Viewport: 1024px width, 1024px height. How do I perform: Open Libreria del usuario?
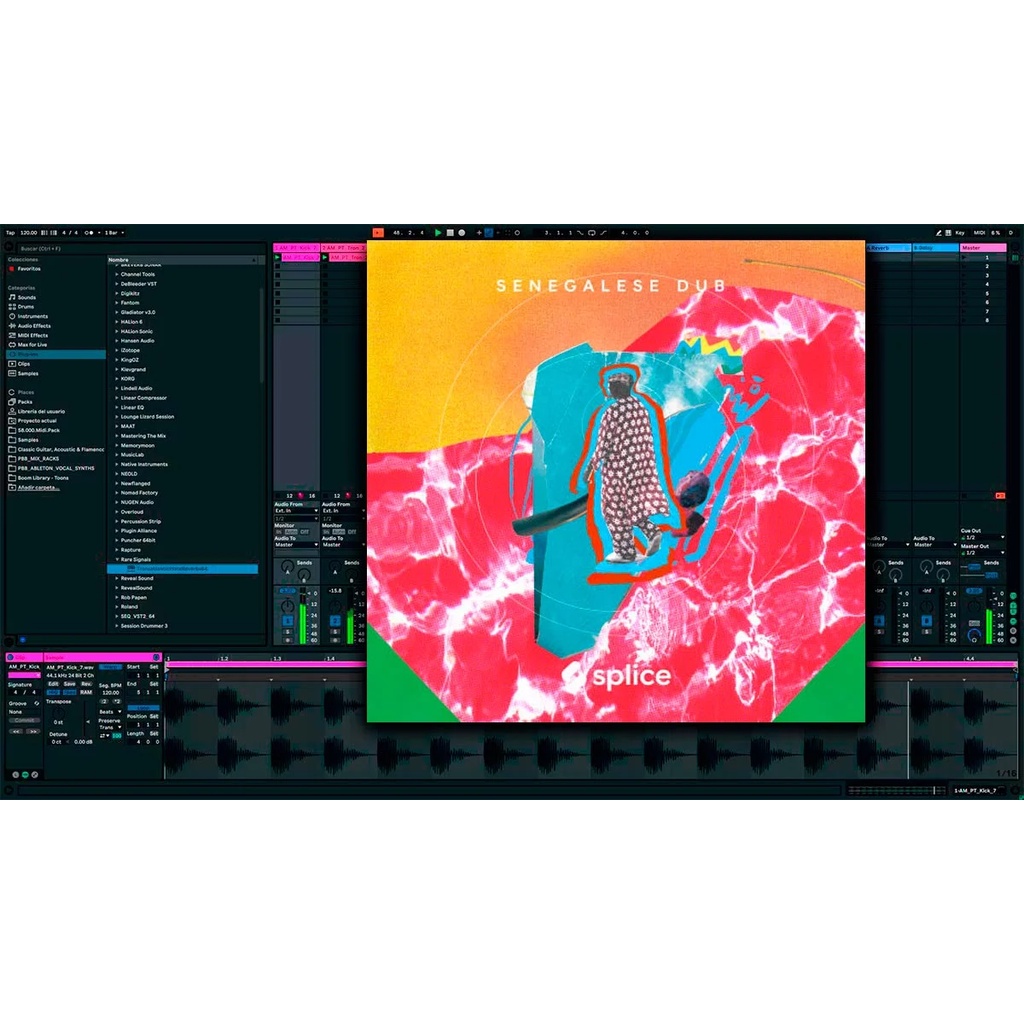(x=41, y=411)
